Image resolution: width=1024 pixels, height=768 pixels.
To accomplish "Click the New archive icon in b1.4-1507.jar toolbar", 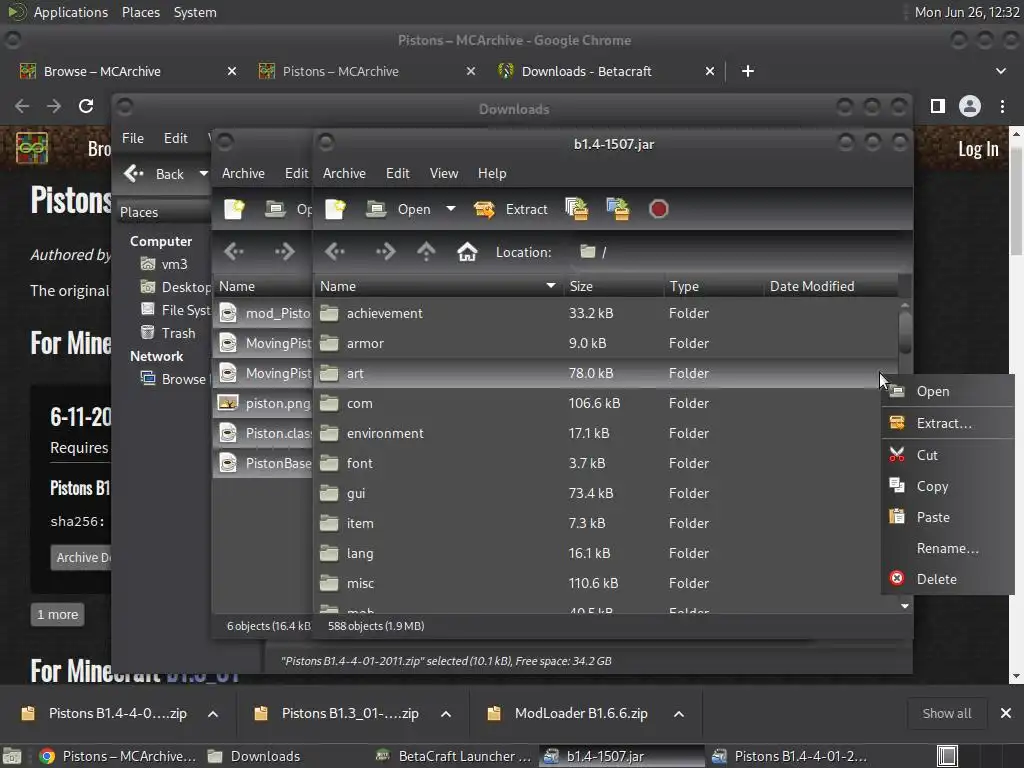I will point(335,209).
